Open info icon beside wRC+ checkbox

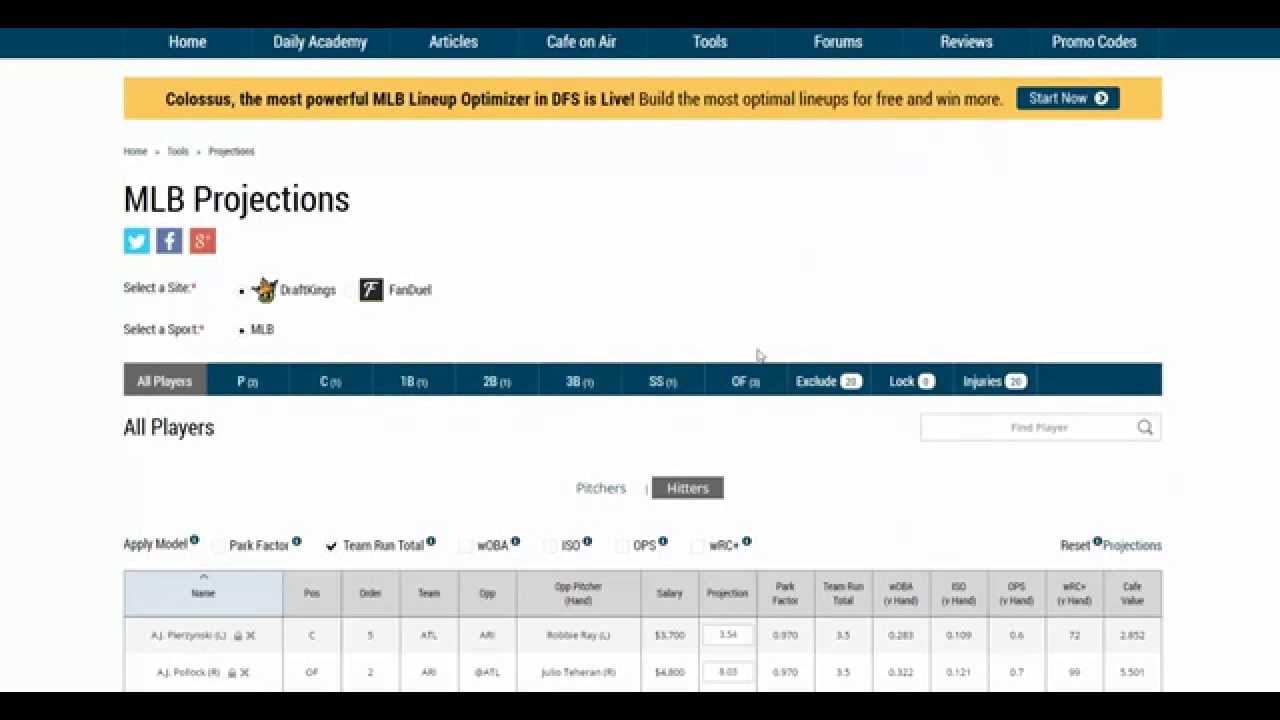click(x=747, y=541)
